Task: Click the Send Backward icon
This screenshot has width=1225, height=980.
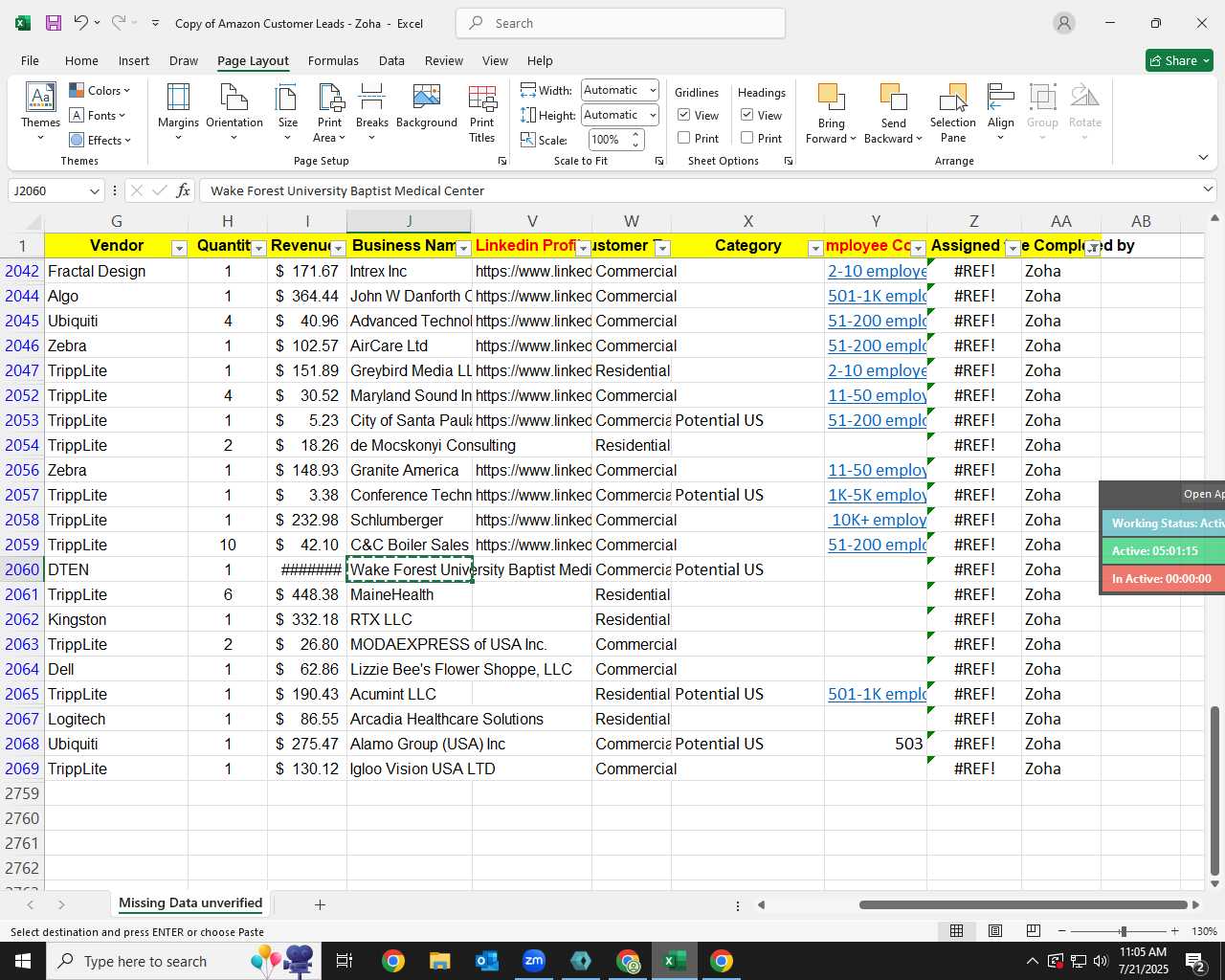Action: [x=893, y=98]
